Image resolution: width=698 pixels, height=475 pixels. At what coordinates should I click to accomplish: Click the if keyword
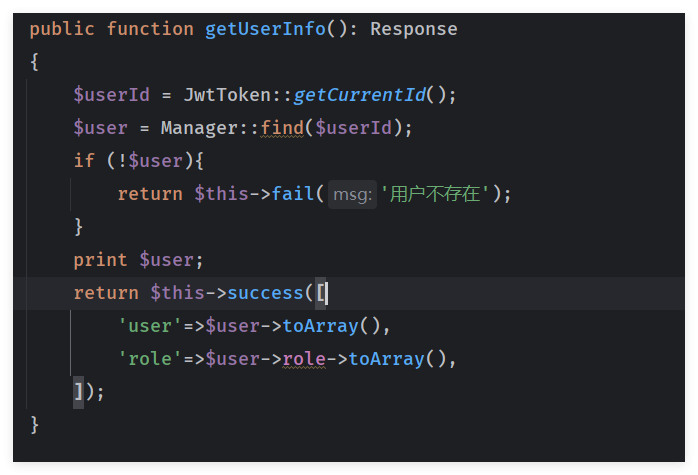(84, 161)
